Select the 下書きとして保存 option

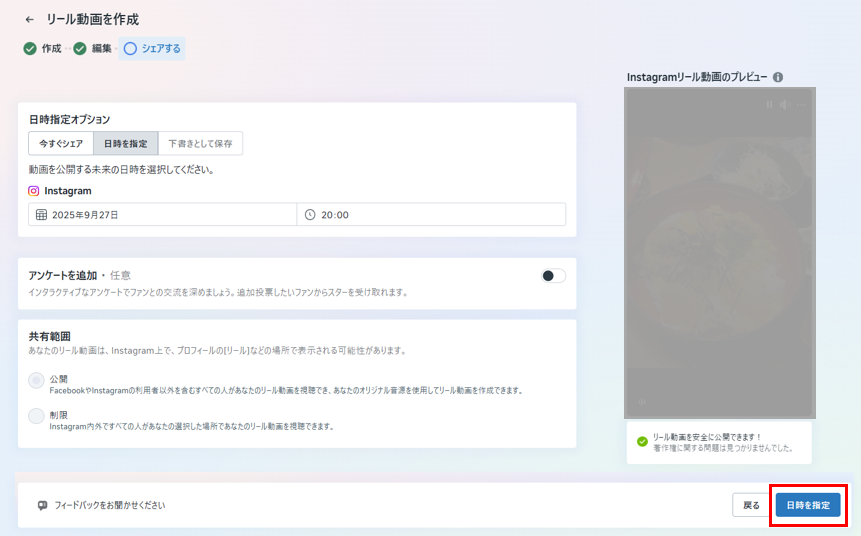(x=200, y=144)
